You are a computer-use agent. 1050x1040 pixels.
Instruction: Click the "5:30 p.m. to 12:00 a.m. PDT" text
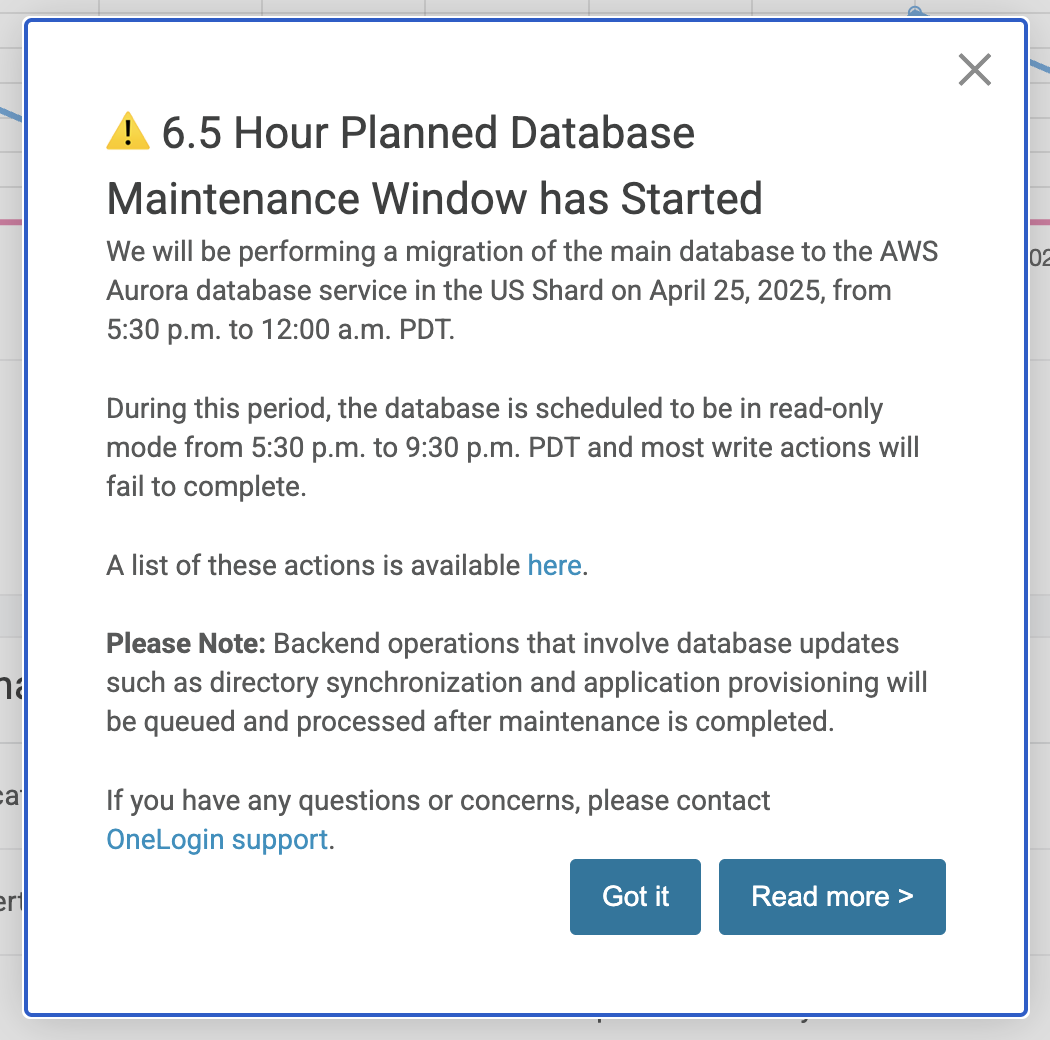point(281,329)
